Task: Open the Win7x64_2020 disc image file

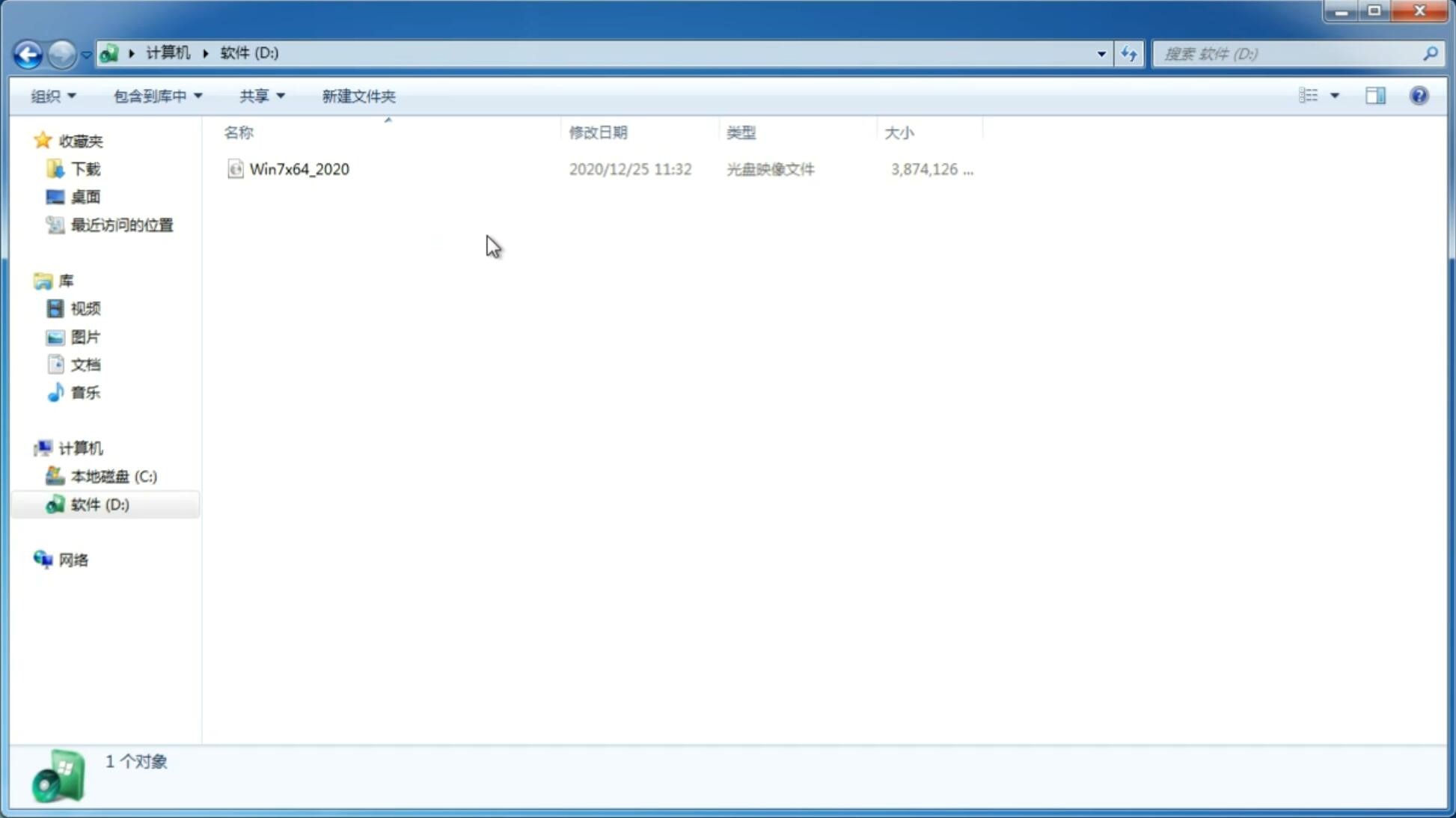Action: coord(299,168)
